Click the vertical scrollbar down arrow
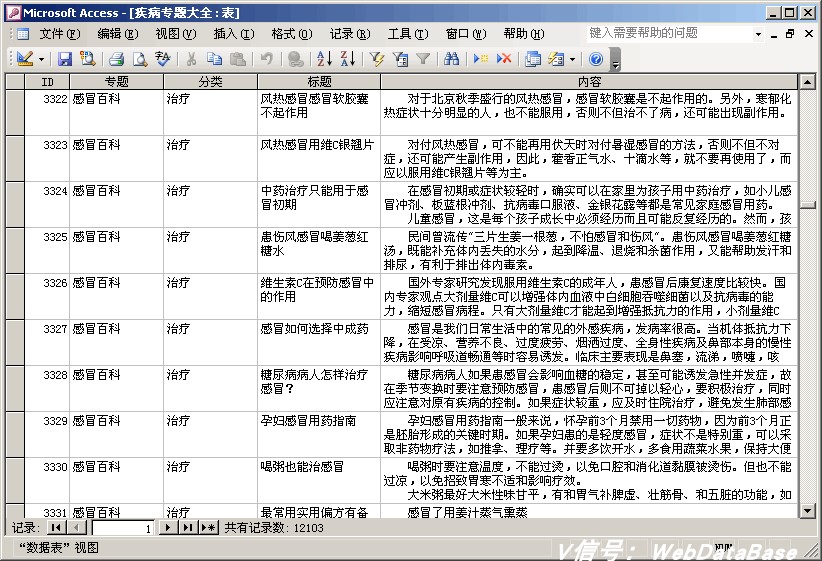The image size is (822, 561). tap(808, 510)
